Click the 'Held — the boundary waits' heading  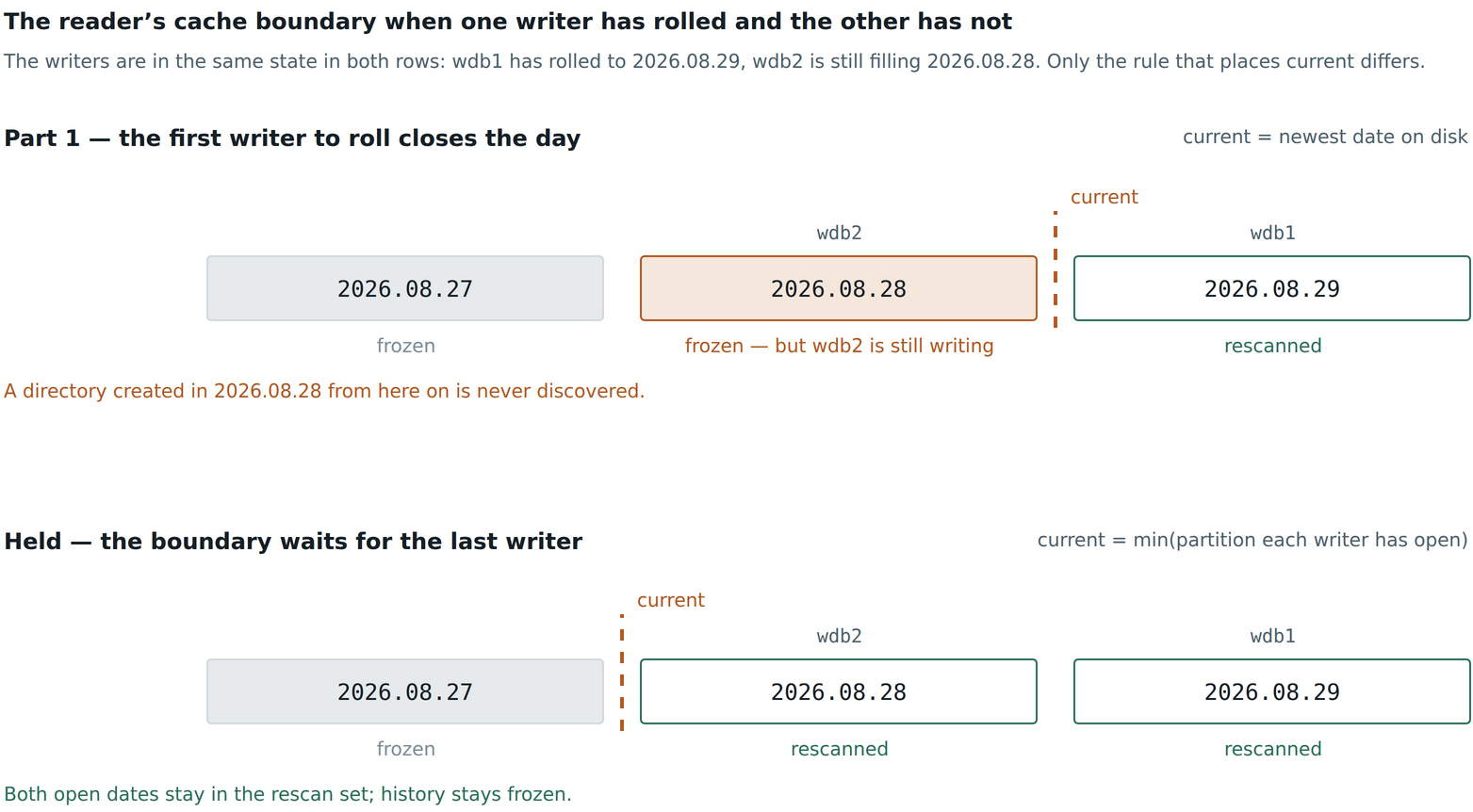point(293,542)
